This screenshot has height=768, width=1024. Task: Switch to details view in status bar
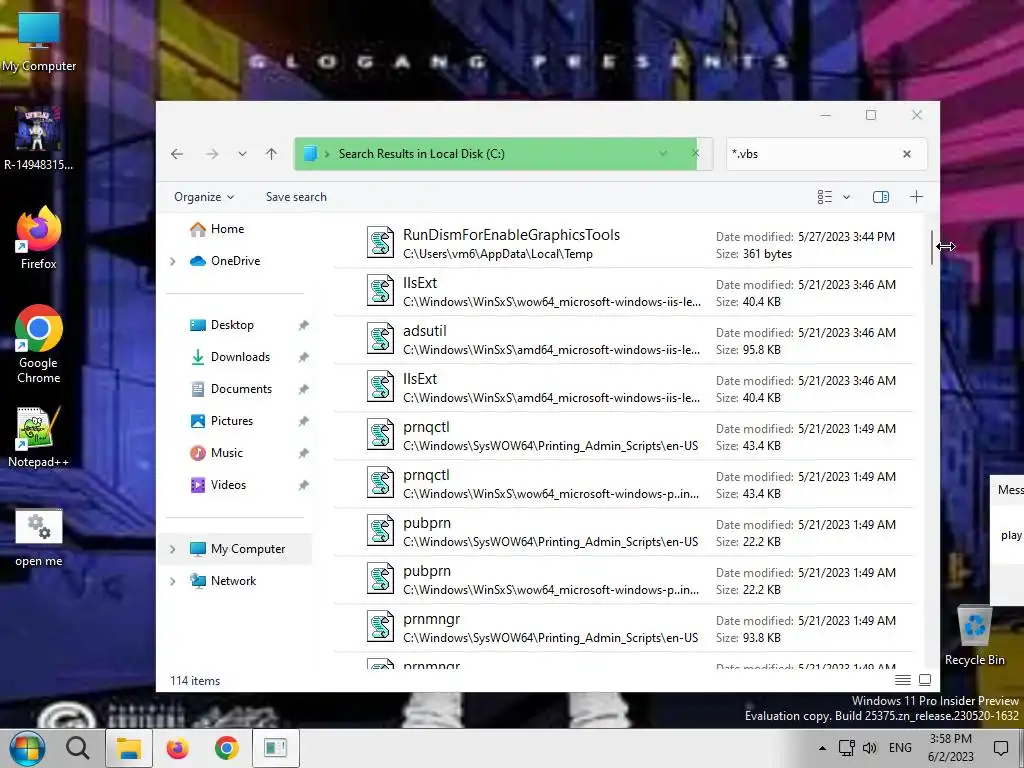pos(903,680)
